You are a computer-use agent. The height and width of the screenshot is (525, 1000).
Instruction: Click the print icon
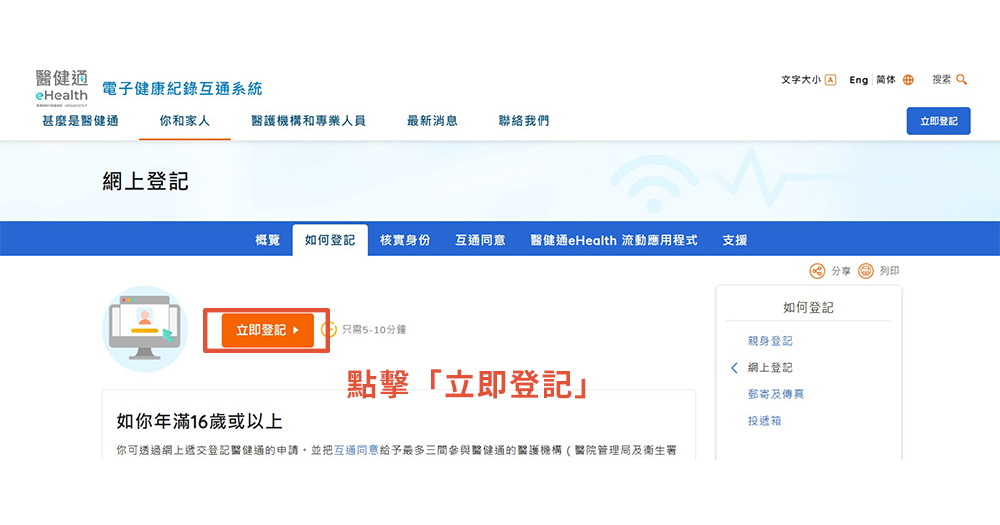click(866, 271)
